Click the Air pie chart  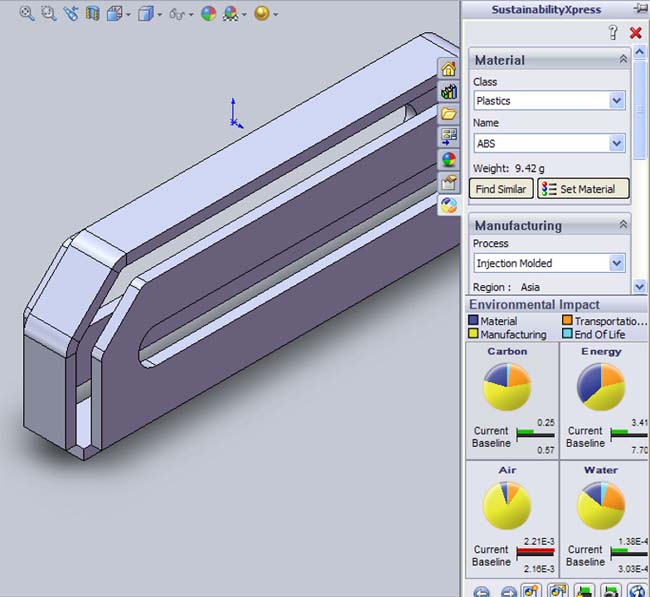(507, 505)
